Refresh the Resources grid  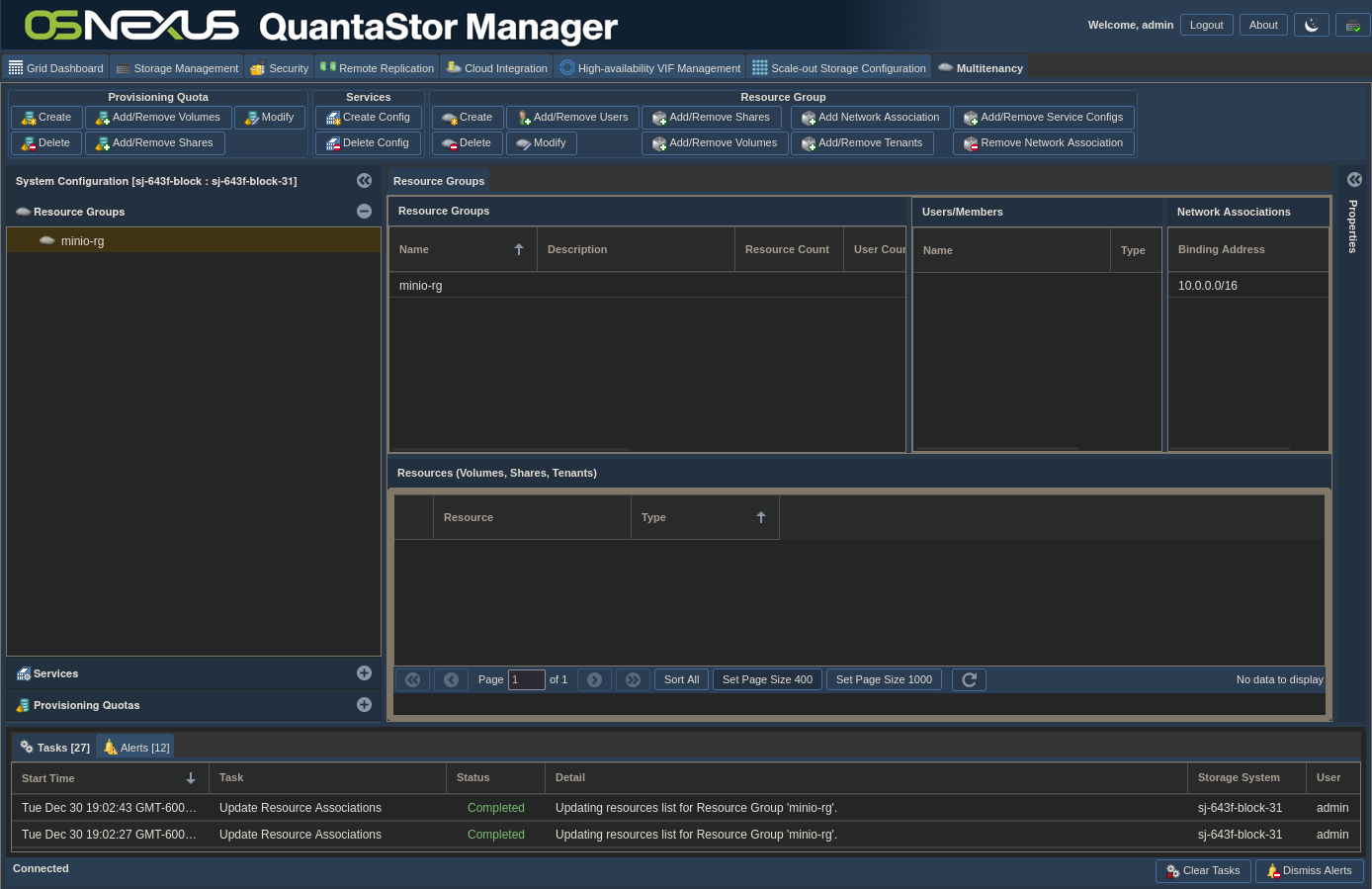click(x=969, y=680)
